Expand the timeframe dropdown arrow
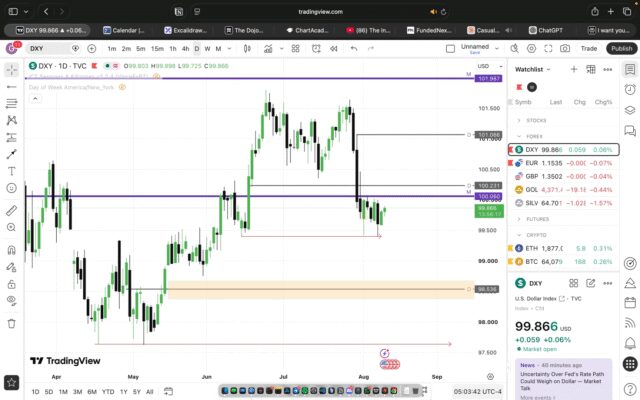Screen dimensions: 640x400 tap(229, 49)
